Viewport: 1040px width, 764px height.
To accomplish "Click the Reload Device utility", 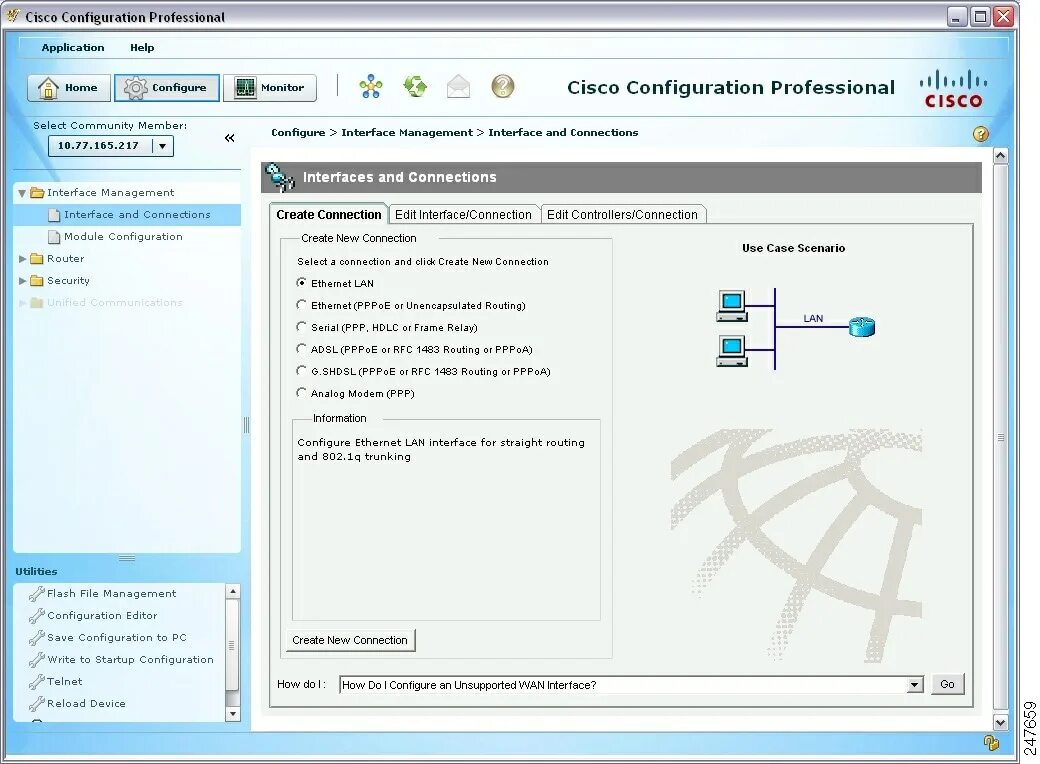I will (86, 703).
